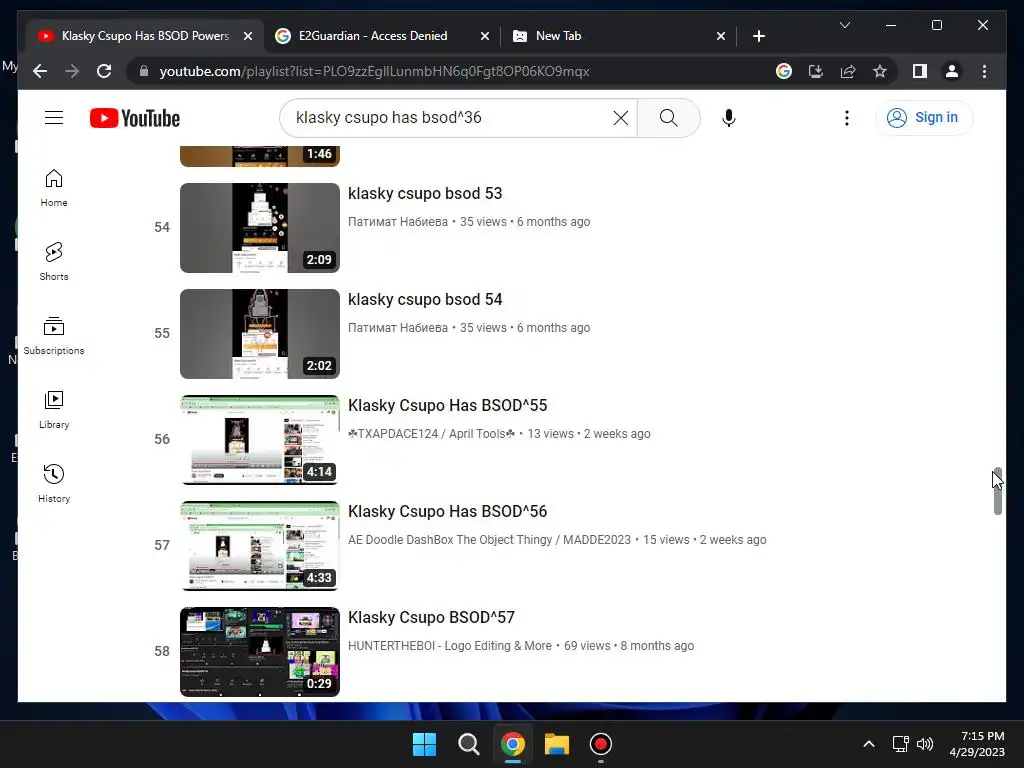Screen dimensions: 1024x768
Task: Open History in the sidebar
Action: [54, 484]
